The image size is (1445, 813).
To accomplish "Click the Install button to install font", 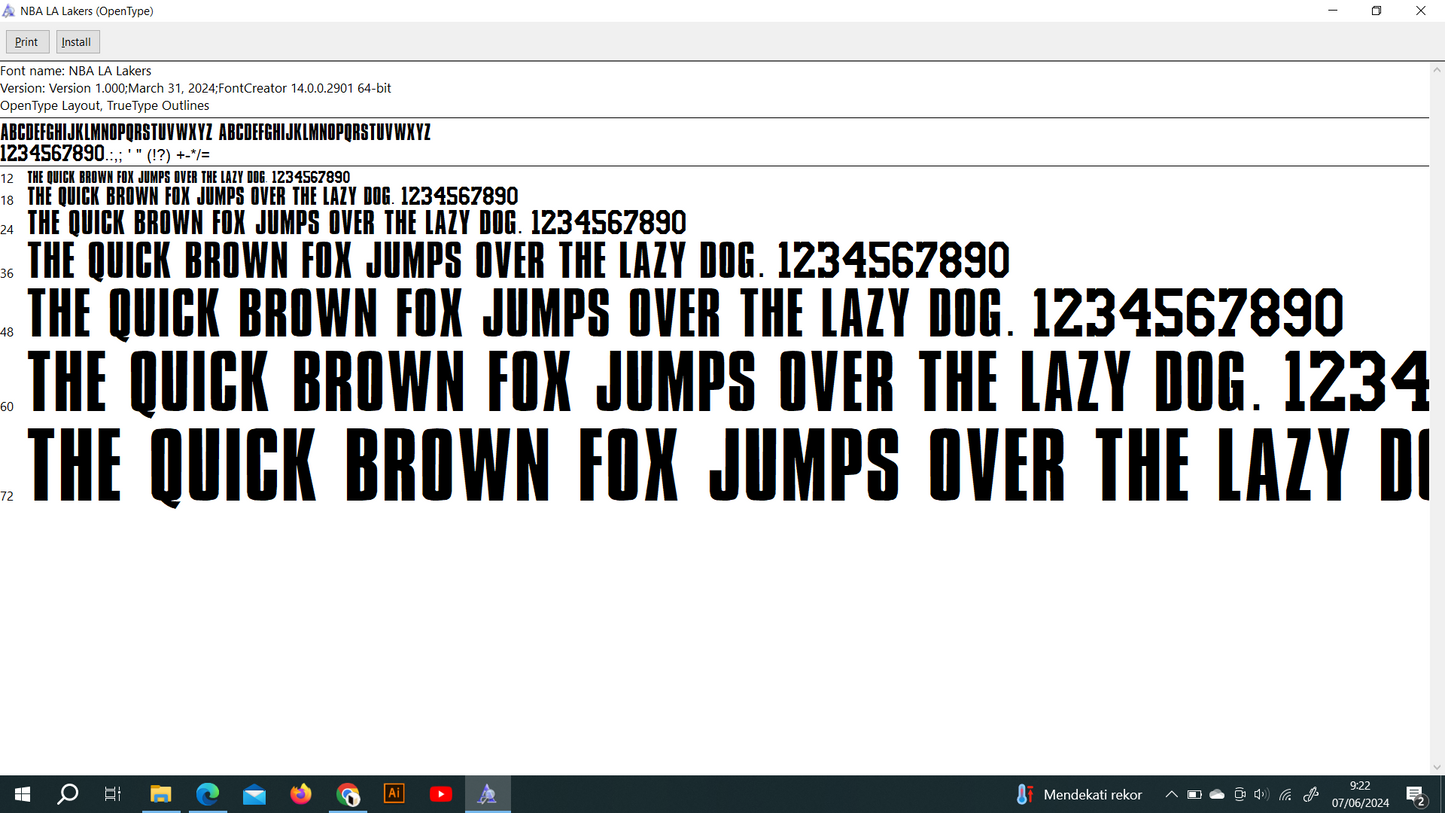I will tap(77, 42).
